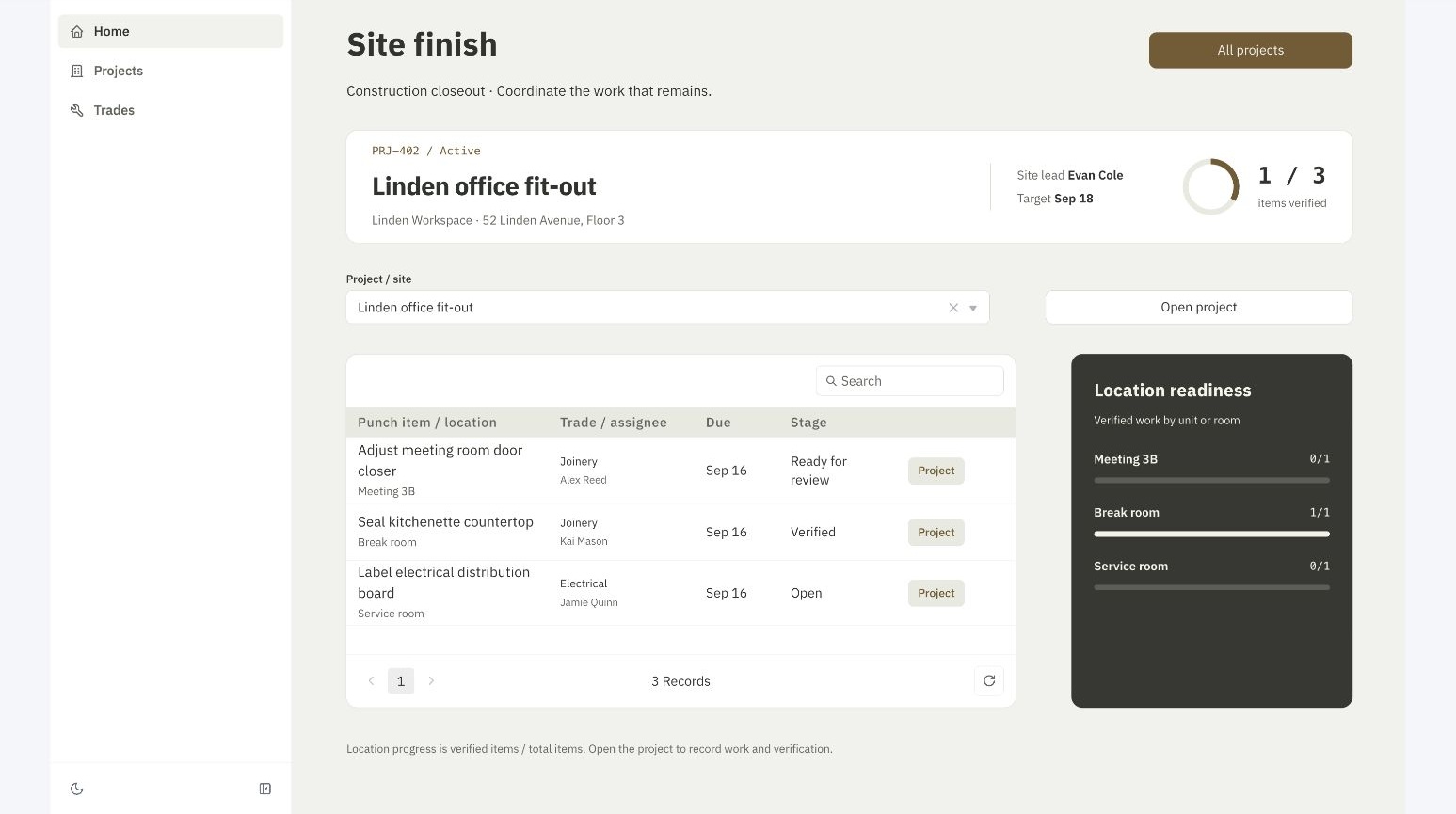Collapse the sidebar panel icon
The height and width of the screenshot is (814, 1456).
point(265,789)
